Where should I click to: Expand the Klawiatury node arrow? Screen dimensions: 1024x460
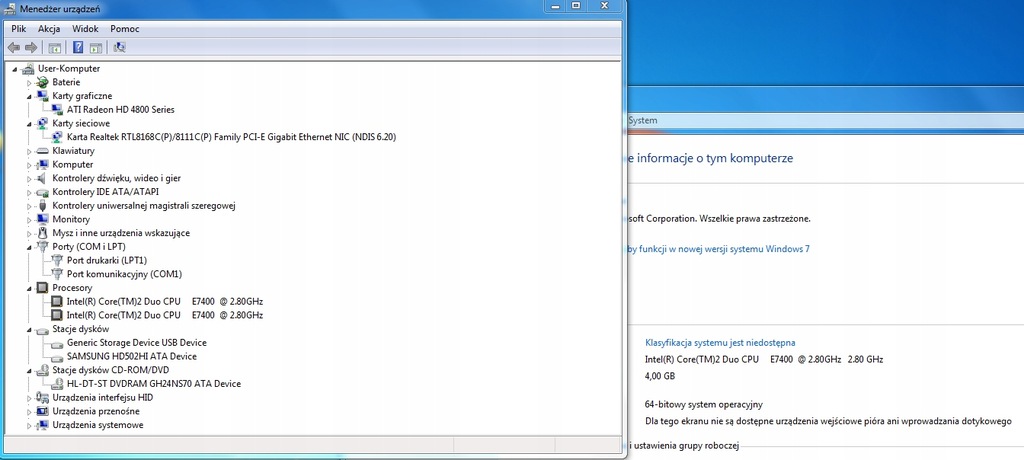29,152
